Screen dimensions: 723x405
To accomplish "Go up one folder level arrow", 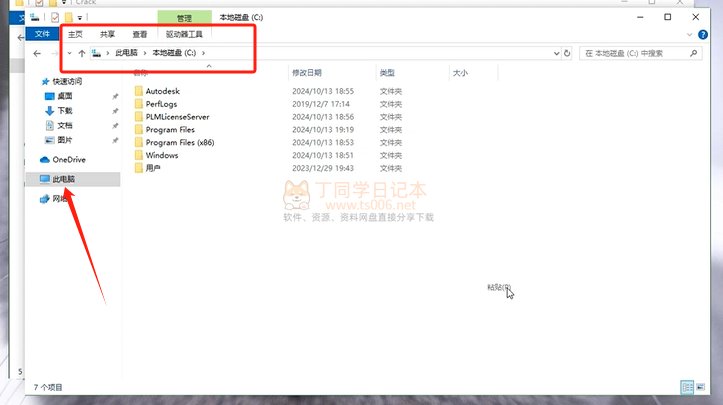I will coord(82,54).
